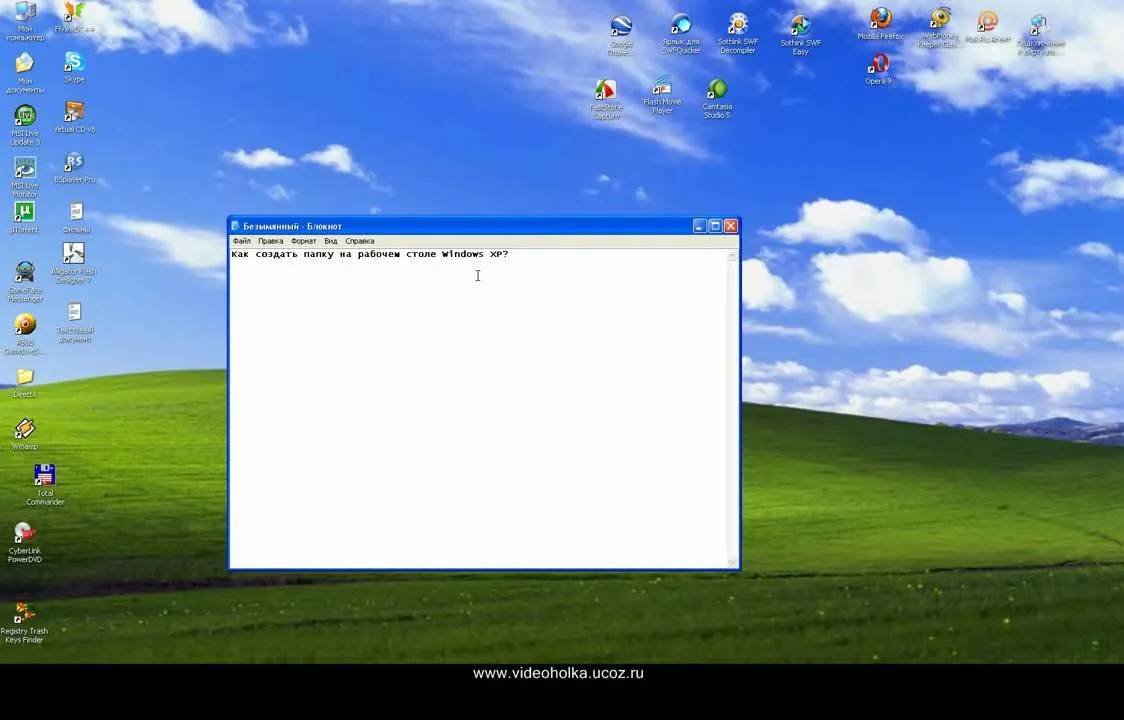The width and height of the screenshot is (1124, 720).
Task: Select the Registry Trash Keys Finder icon
Action: tap(24, 622)
